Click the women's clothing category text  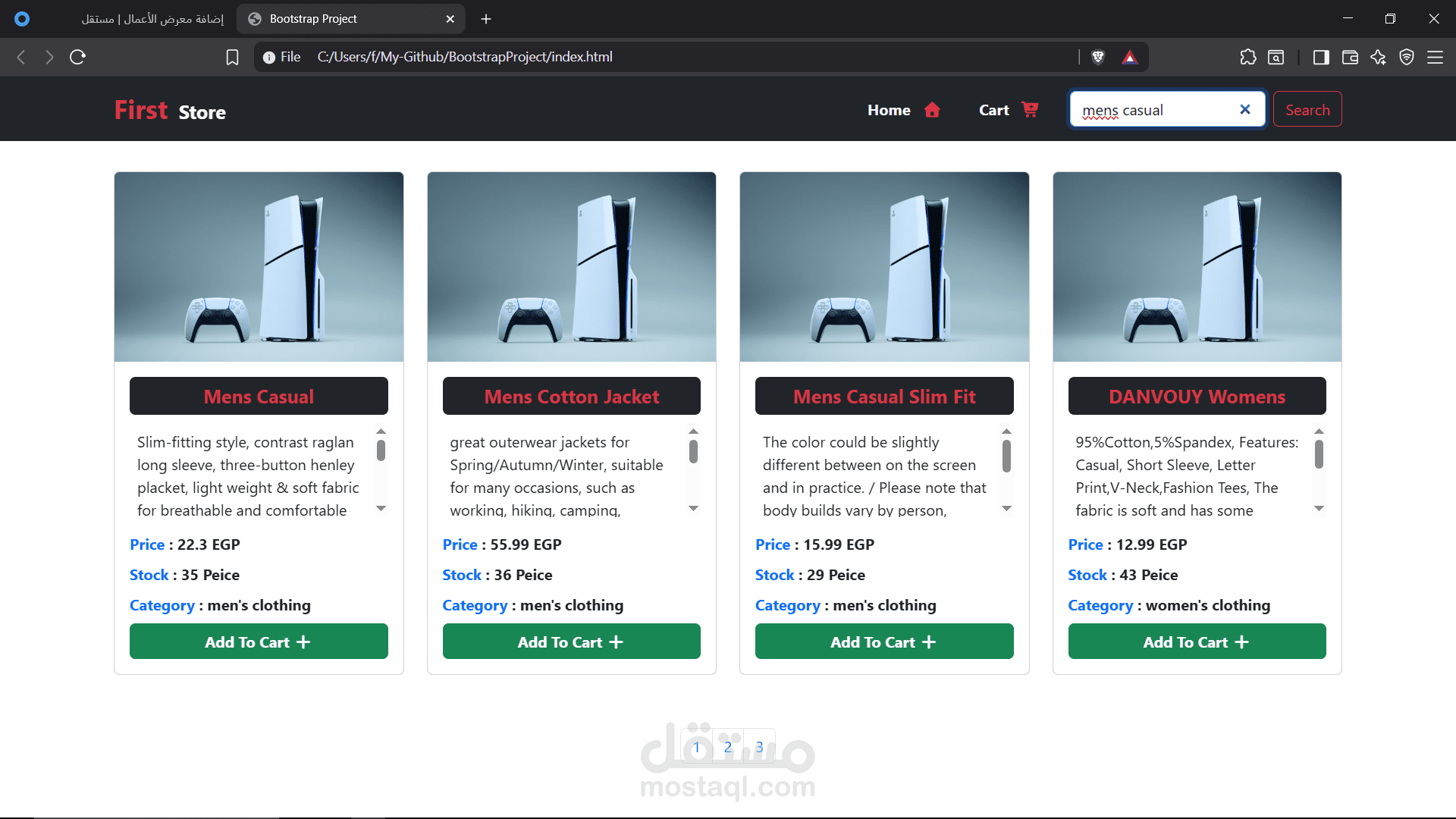(x=1207, y=605)
